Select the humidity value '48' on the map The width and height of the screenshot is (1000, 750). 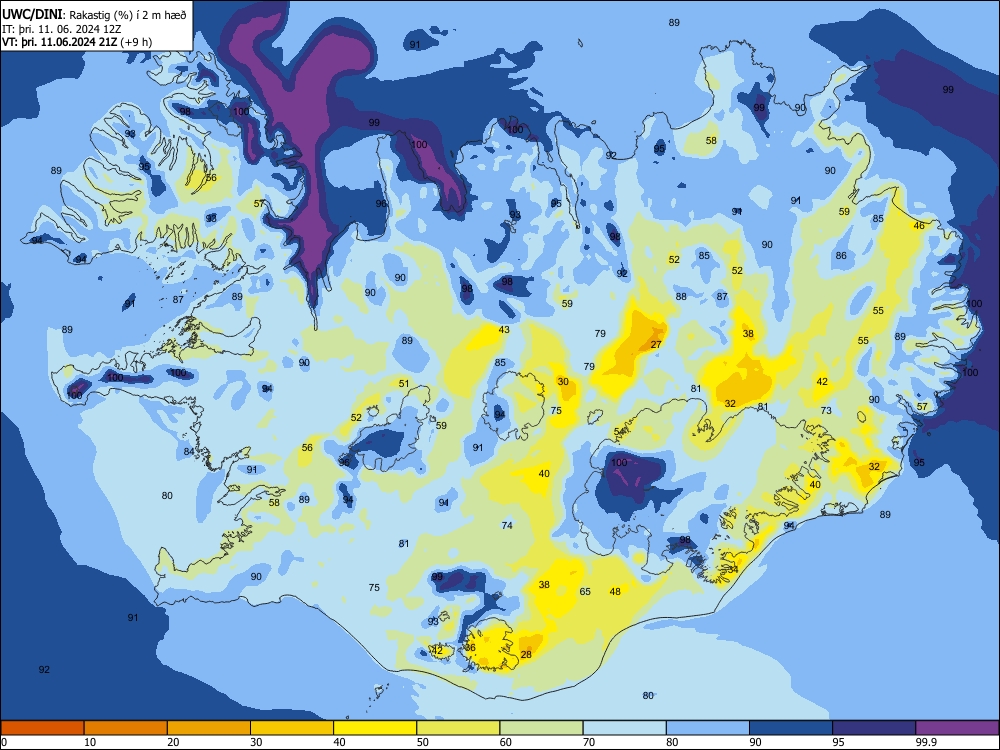coord(615,591)
